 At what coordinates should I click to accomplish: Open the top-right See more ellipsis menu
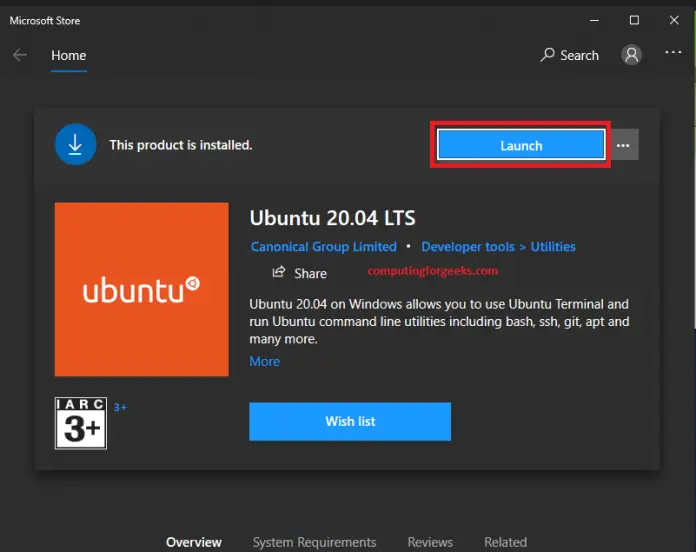tap(673, 52)
